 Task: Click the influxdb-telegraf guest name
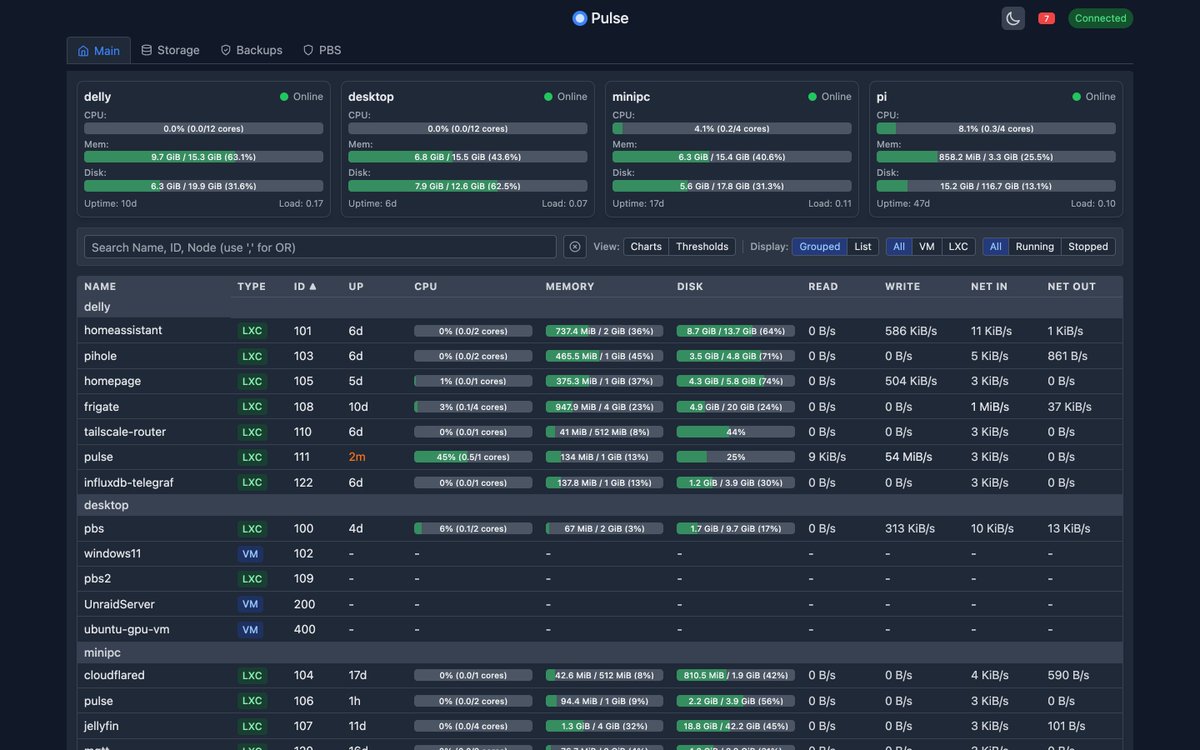point(129,482)
